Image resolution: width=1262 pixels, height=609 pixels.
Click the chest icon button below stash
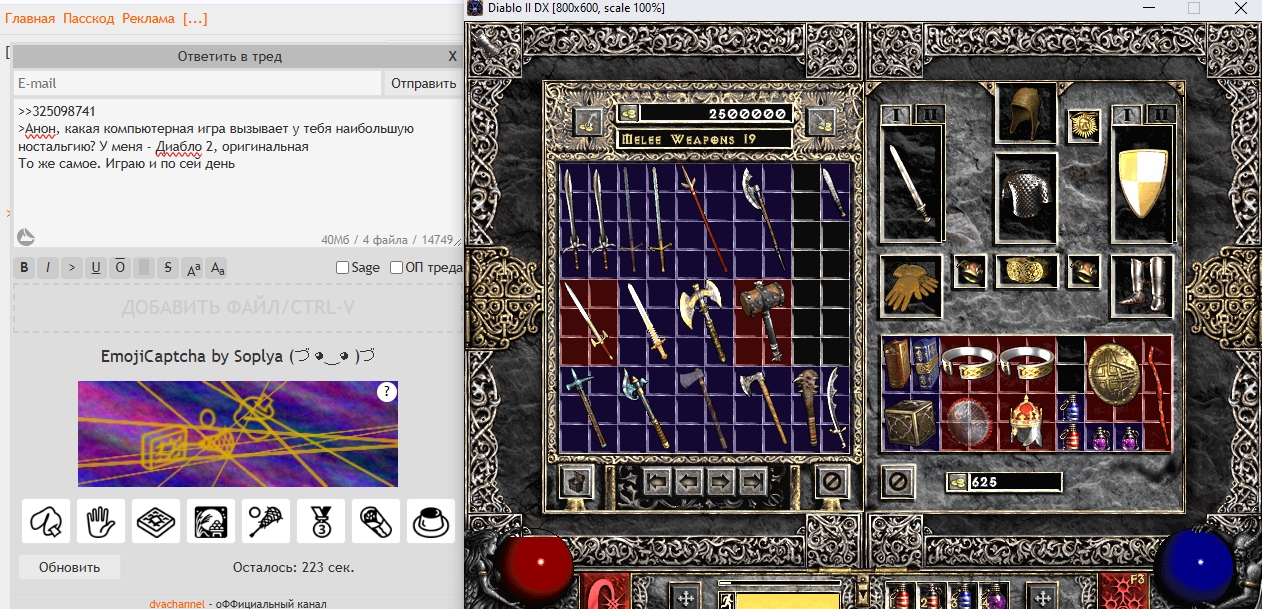coord(576,483)
